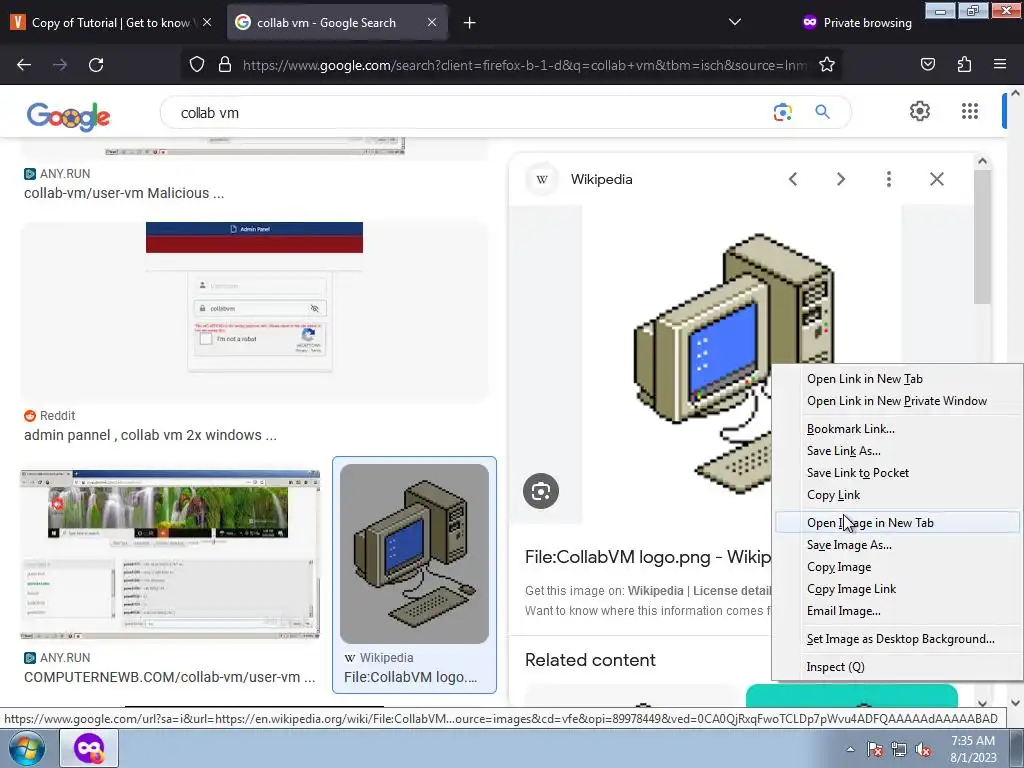The image size is (1024, 768).
Task: Open 'admin pannel , collab vm 2x windows' link
Action: tap(150, 435)
